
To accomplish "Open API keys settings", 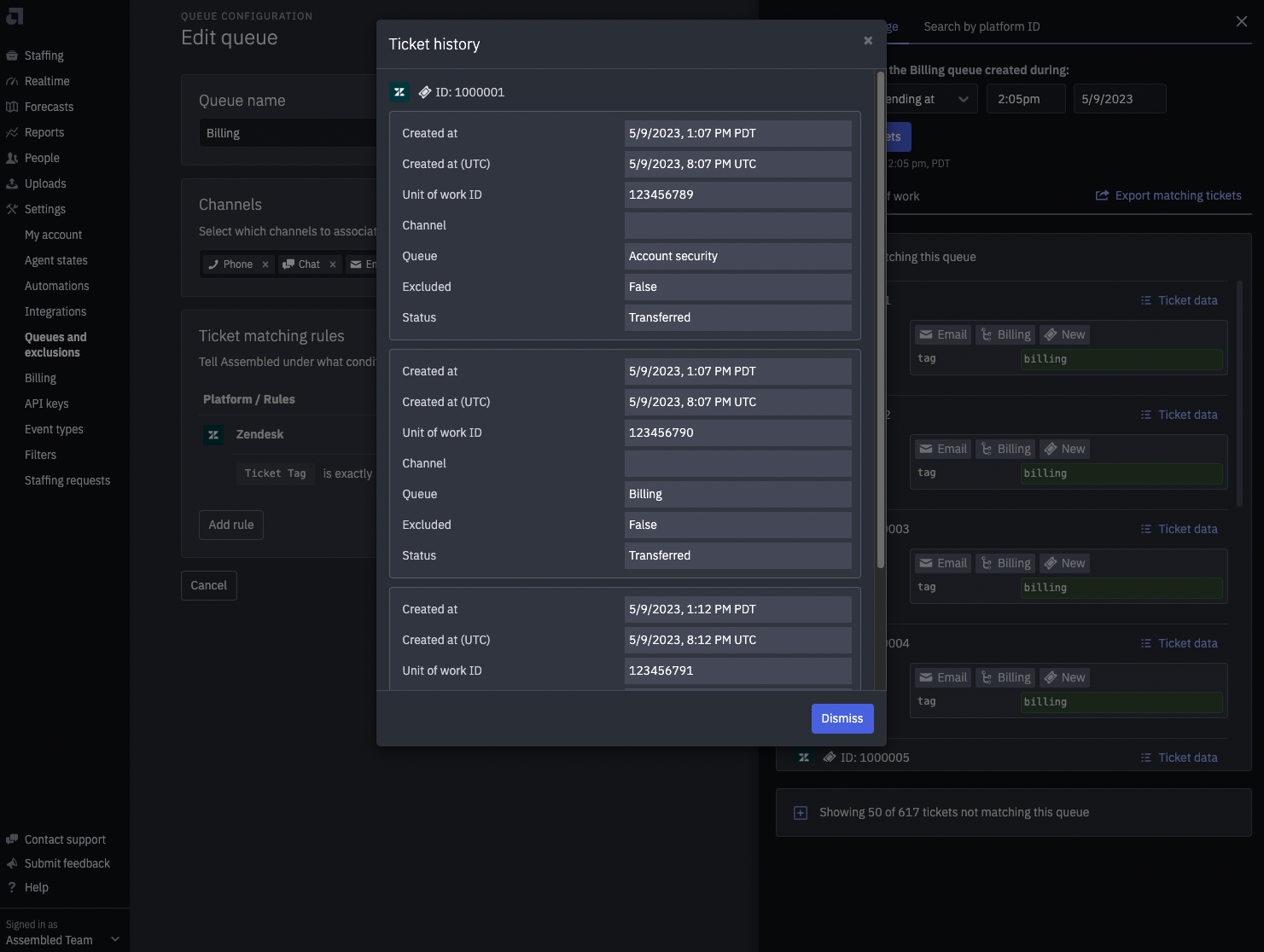I will point(46,403).
